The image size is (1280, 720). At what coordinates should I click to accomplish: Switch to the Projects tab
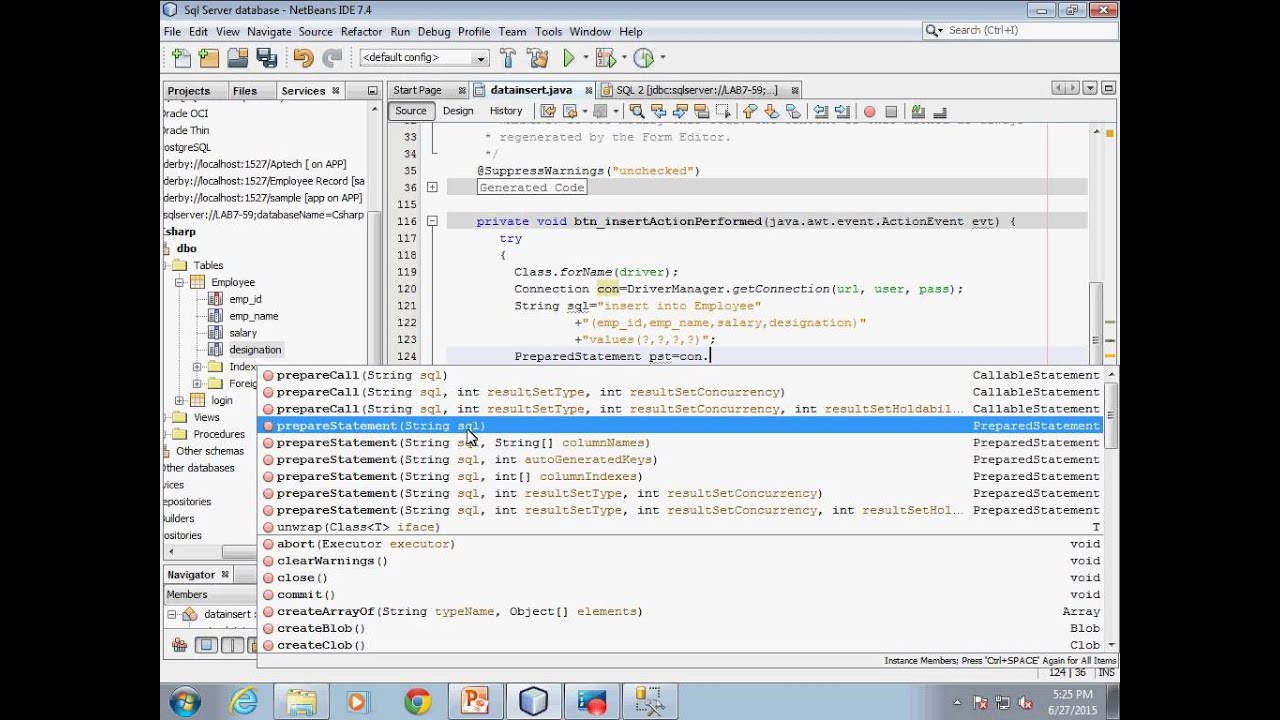[x=189, y=91]
